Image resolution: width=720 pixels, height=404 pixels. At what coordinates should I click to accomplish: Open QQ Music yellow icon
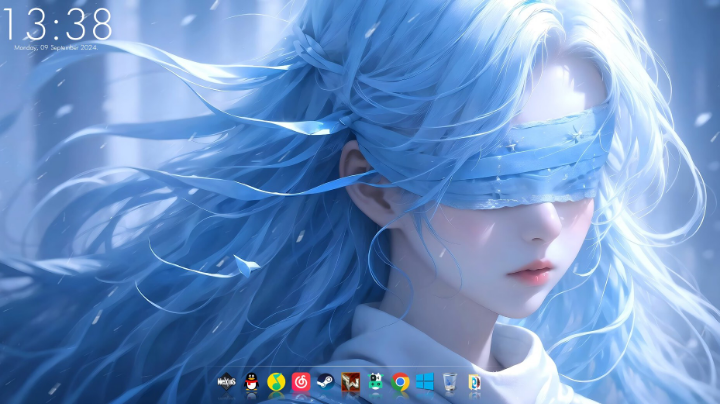point(276,382)
